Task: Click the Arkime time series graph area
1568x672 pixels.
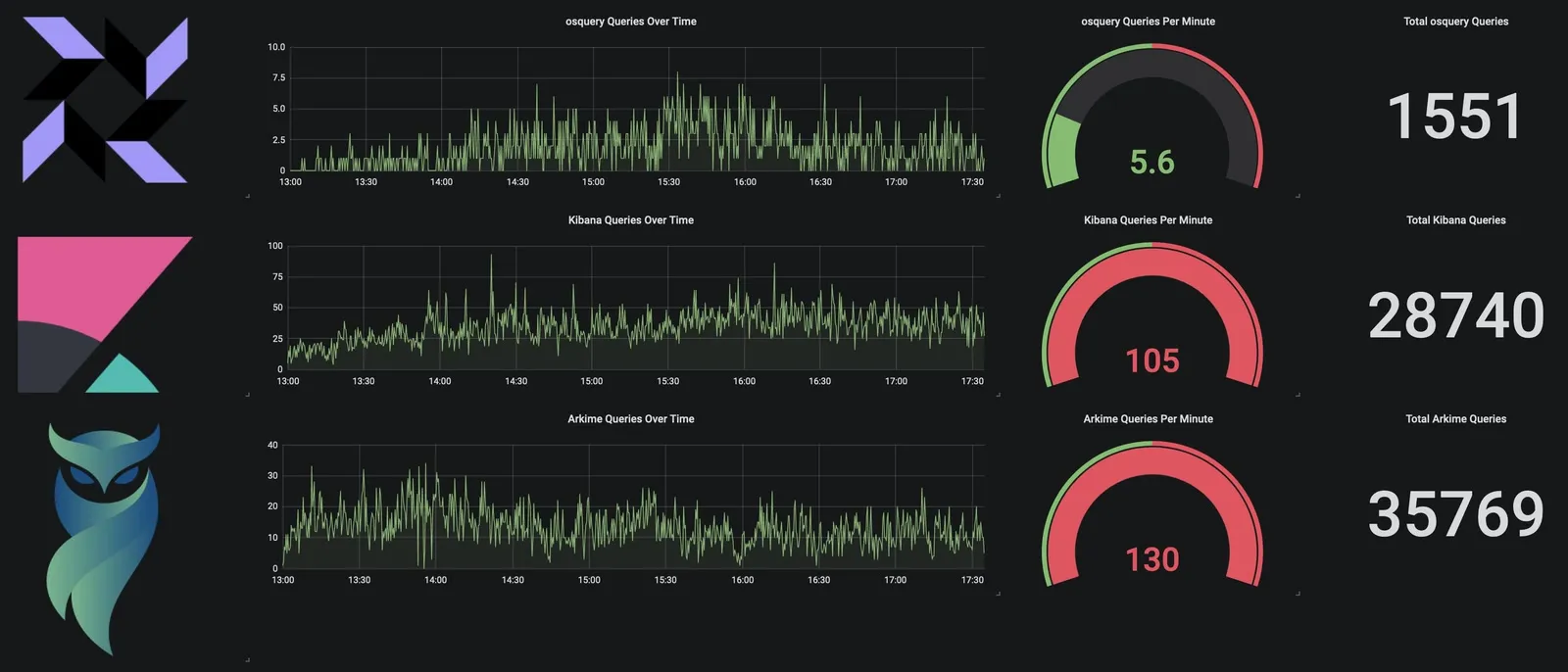Action: [x=633, y=506]
